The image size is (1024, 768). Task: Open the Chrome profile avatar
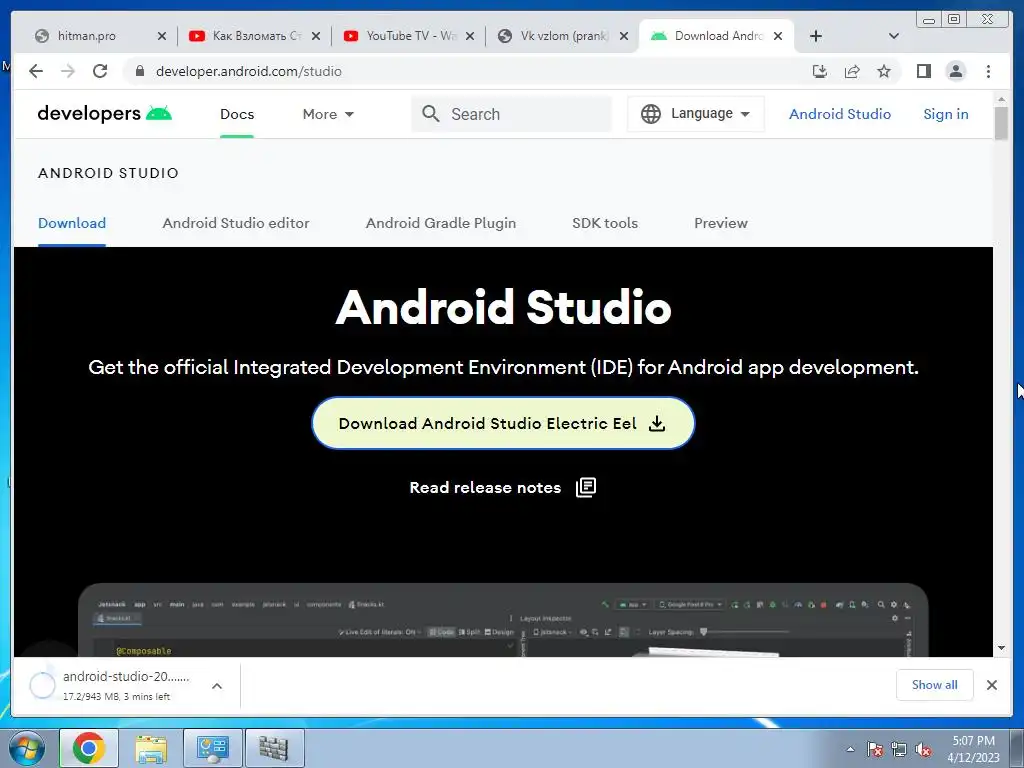955,71
